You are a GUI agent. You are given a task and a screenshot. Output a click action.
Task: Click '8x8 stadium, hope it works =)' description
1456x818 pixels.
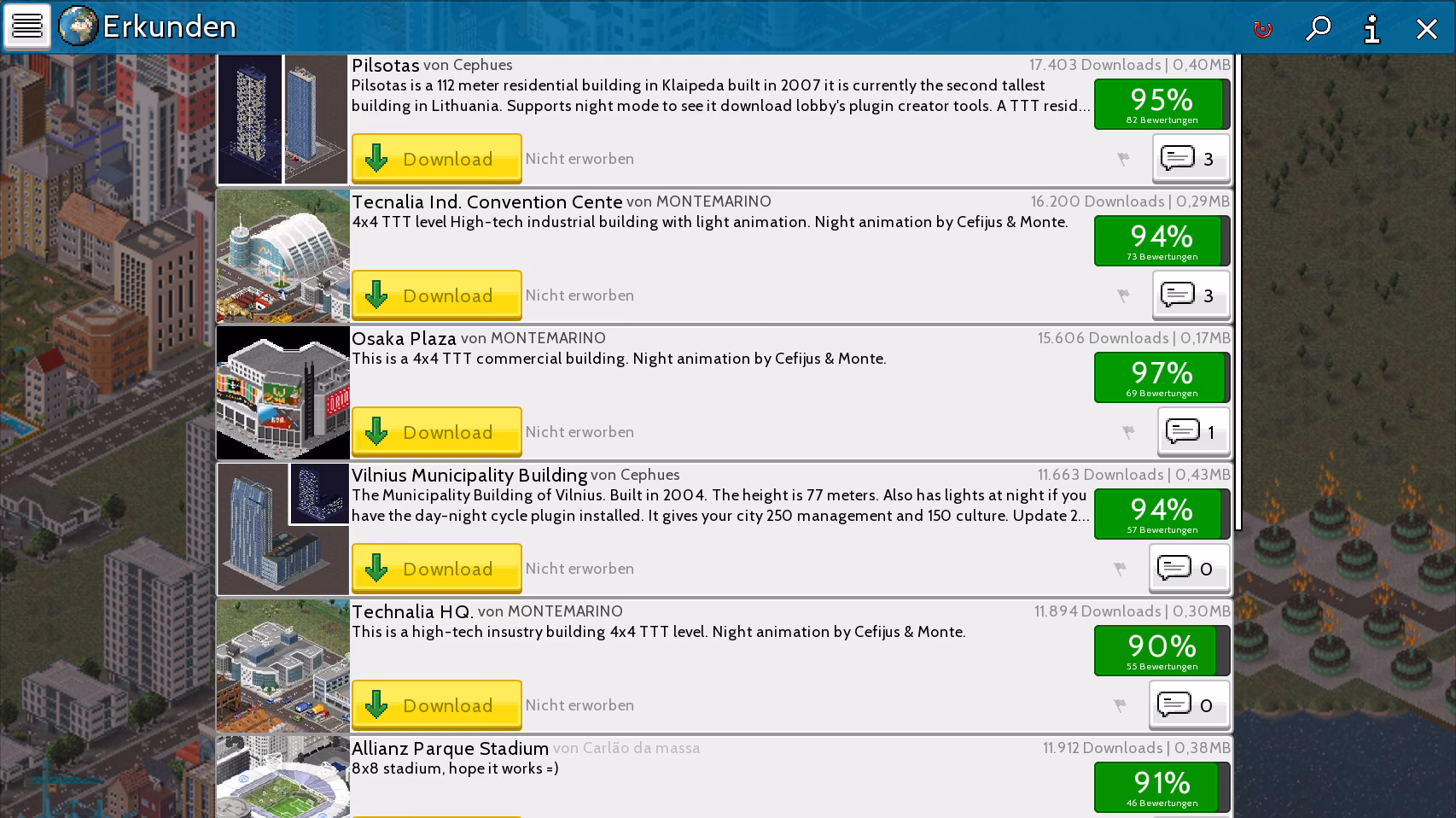coord(455,768)
